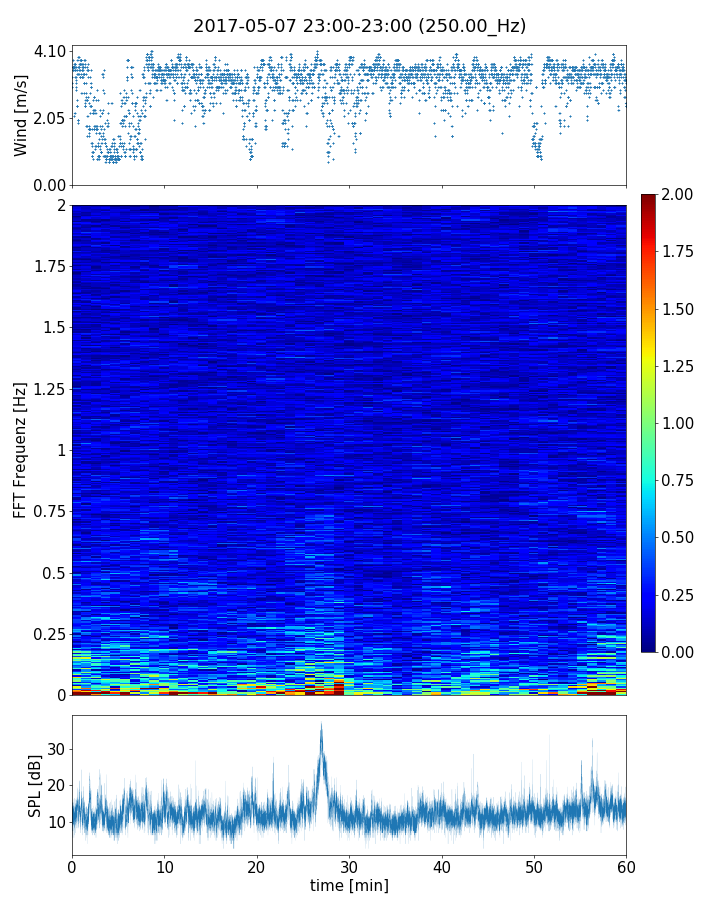This screenshot has width=720, height=900.
Task: Click the tallest SPL peak near 27 minutes
Action: pos(321,726)
